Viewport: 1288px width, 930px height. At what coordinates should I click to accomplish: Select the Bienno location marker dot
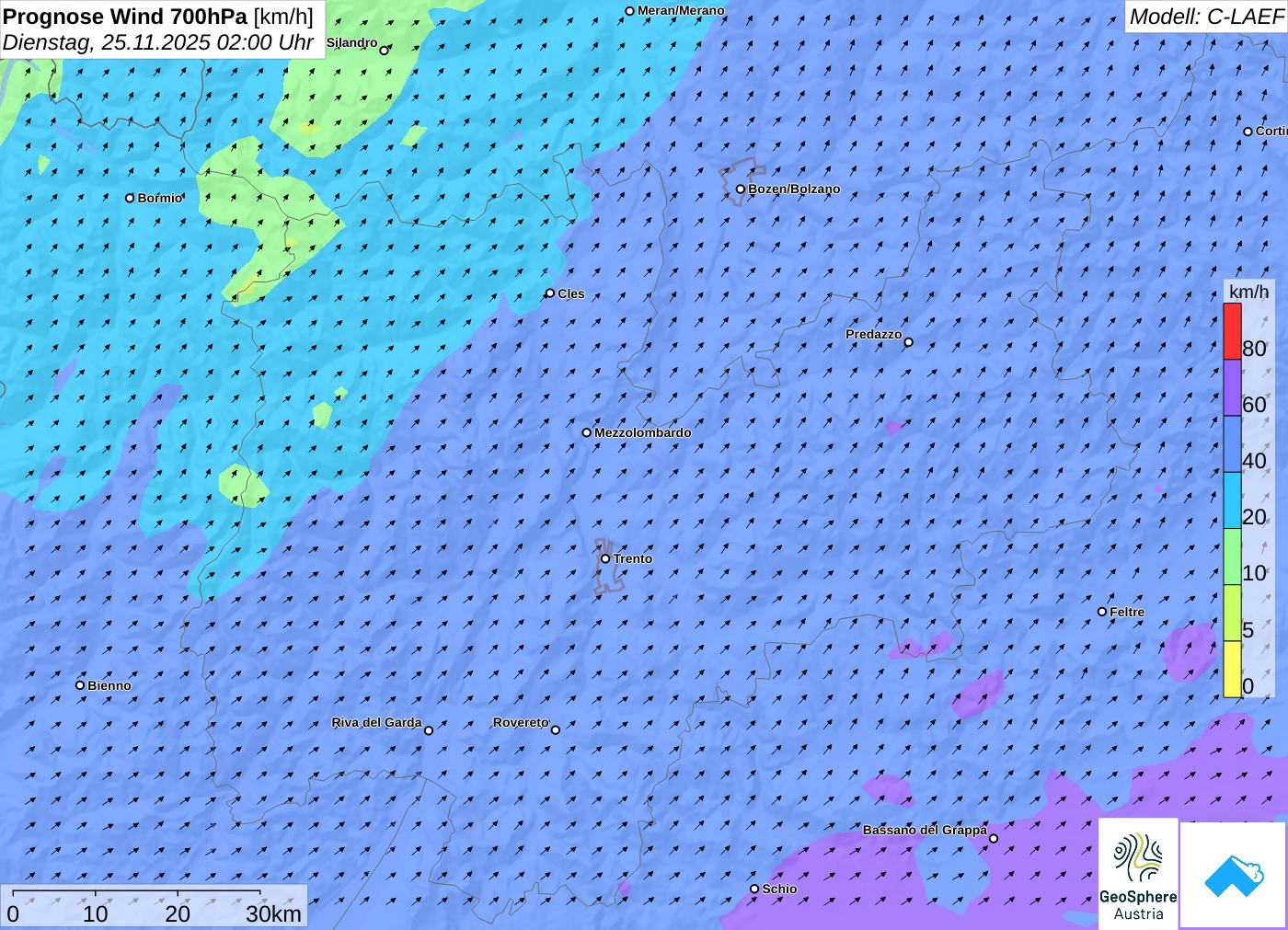coord(80,685)
